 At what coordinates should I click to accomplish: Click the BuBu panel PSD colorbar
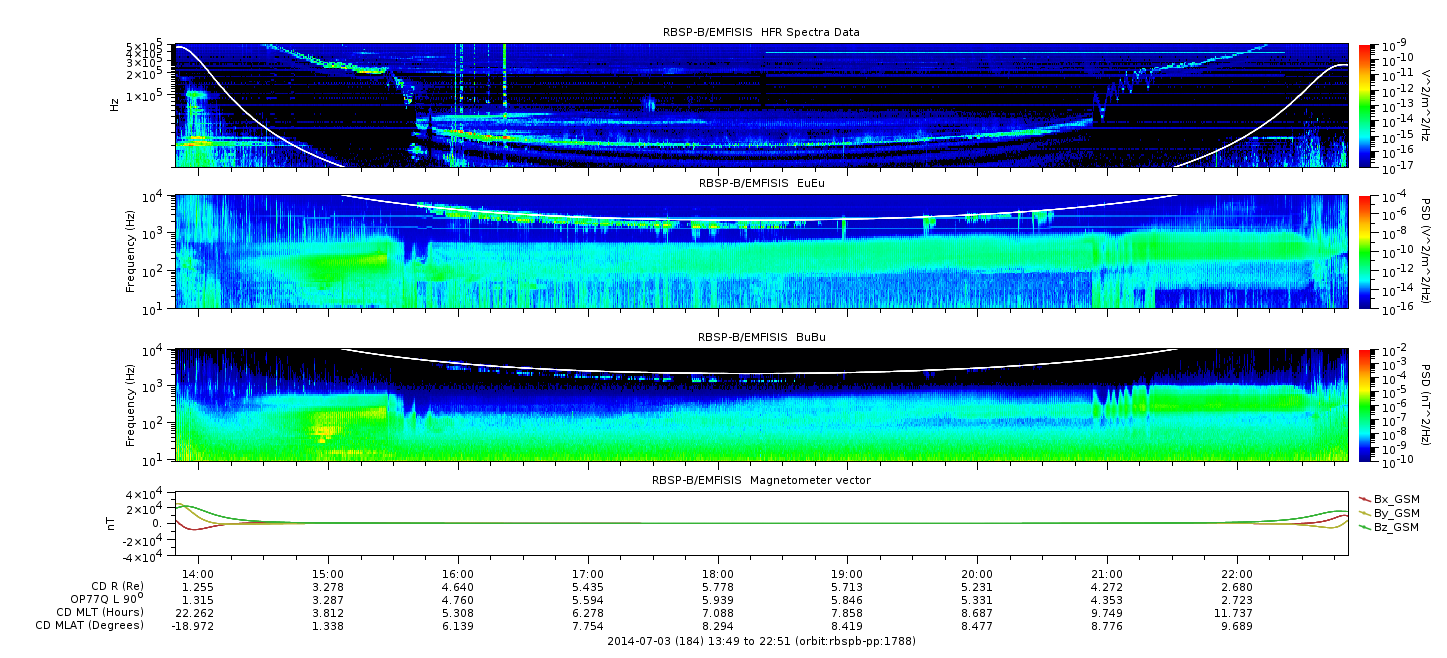pyautogui.click(x=1364, y=405)
